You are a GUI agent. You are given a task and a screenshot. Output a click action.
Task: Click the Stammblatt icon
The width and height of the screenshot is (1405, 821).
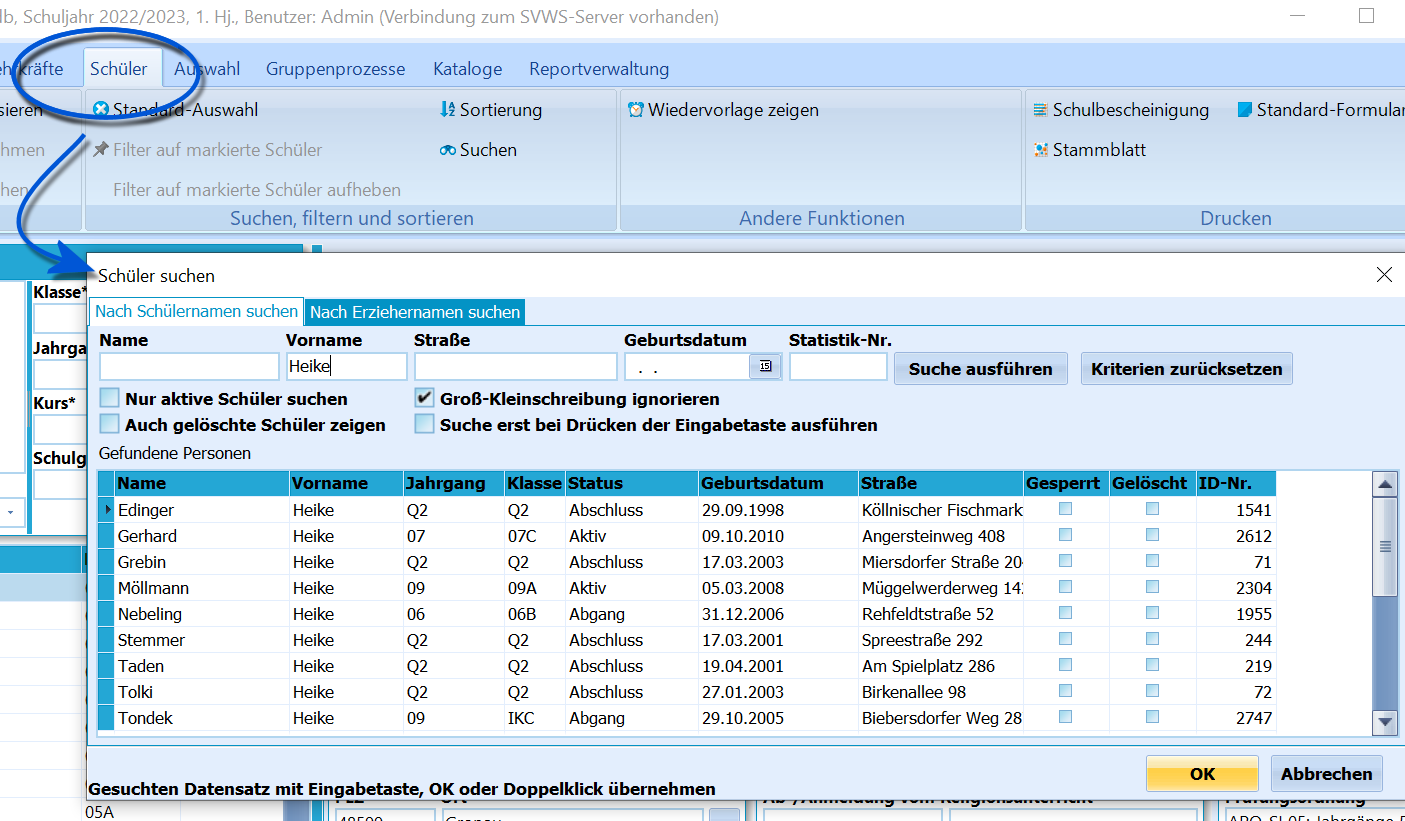1041,150
